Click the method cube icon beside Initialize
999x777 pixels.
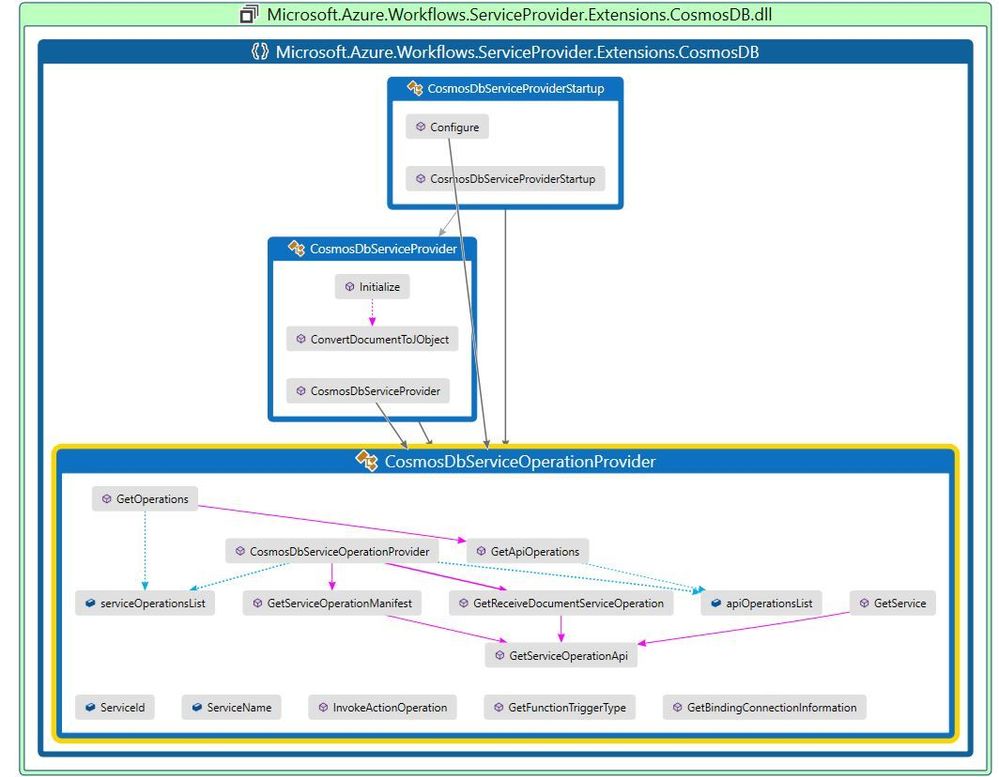[349, 287]
